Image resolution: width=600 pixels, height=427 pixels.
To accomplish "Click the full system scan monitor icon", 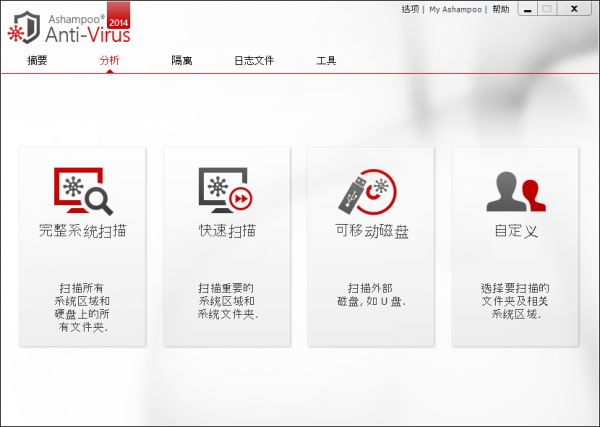I will (82, 192).
